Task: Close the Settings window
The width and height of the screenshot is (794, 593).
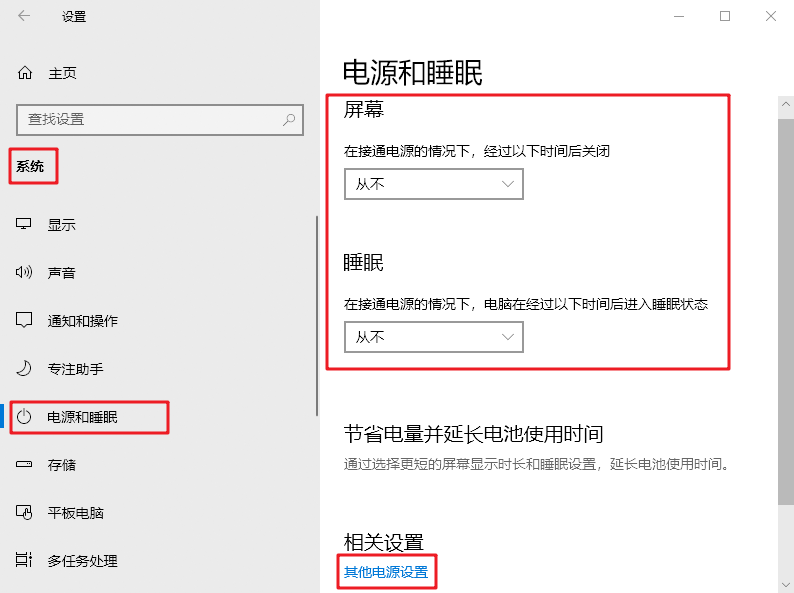Action: [771, 16]
